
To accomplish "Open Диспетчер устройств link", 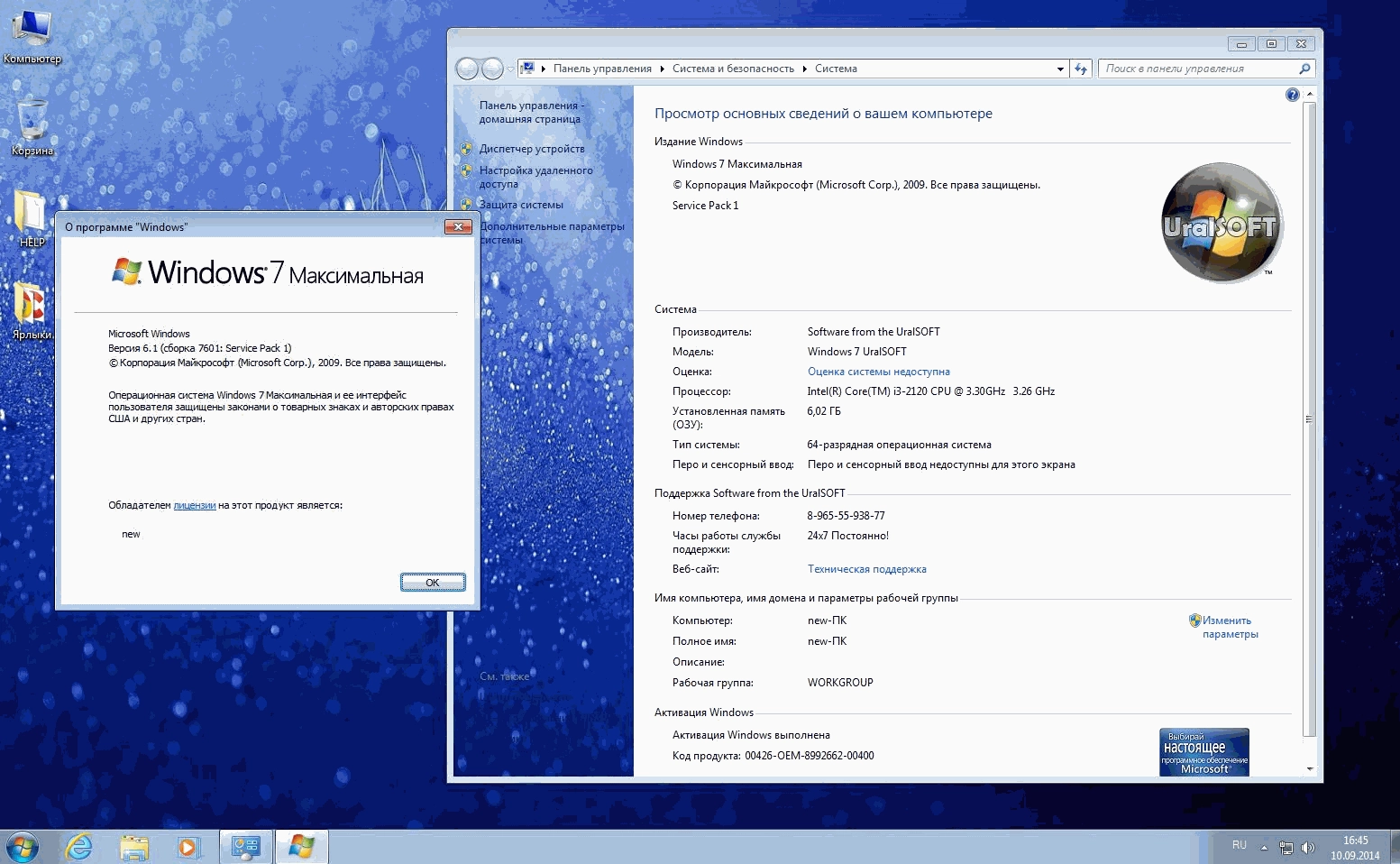I will point(532,149).
